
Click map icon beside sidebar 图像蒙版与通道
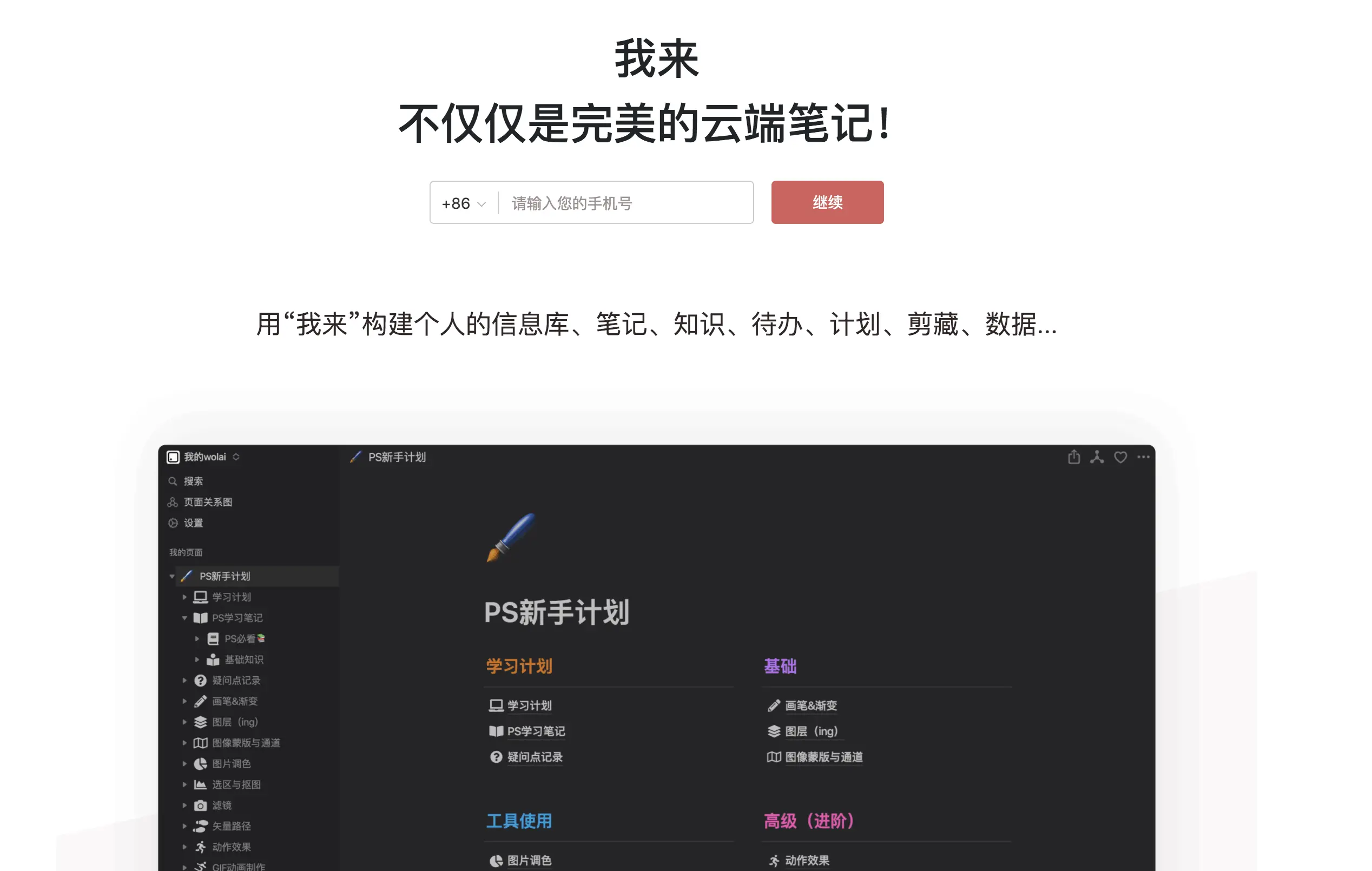pos(200,743)
